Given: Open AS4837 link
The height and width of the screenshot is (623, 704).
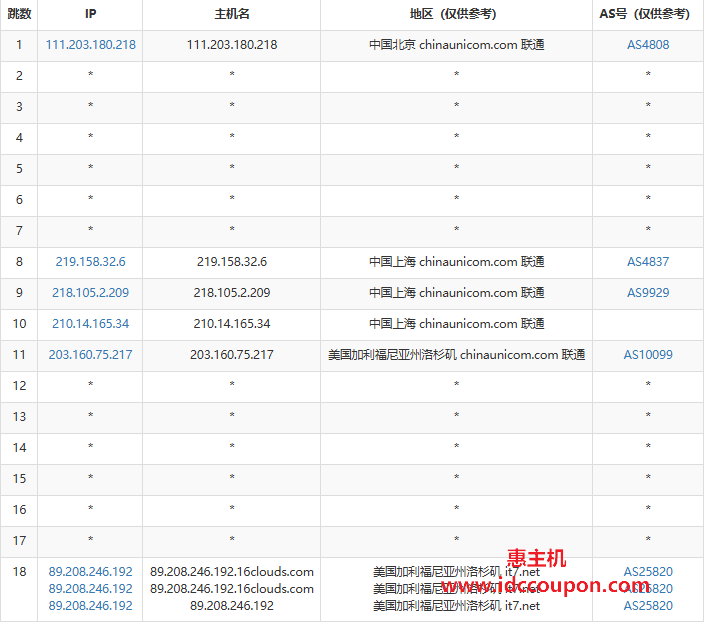Looking at the screenshot, I should pos(648,262).
